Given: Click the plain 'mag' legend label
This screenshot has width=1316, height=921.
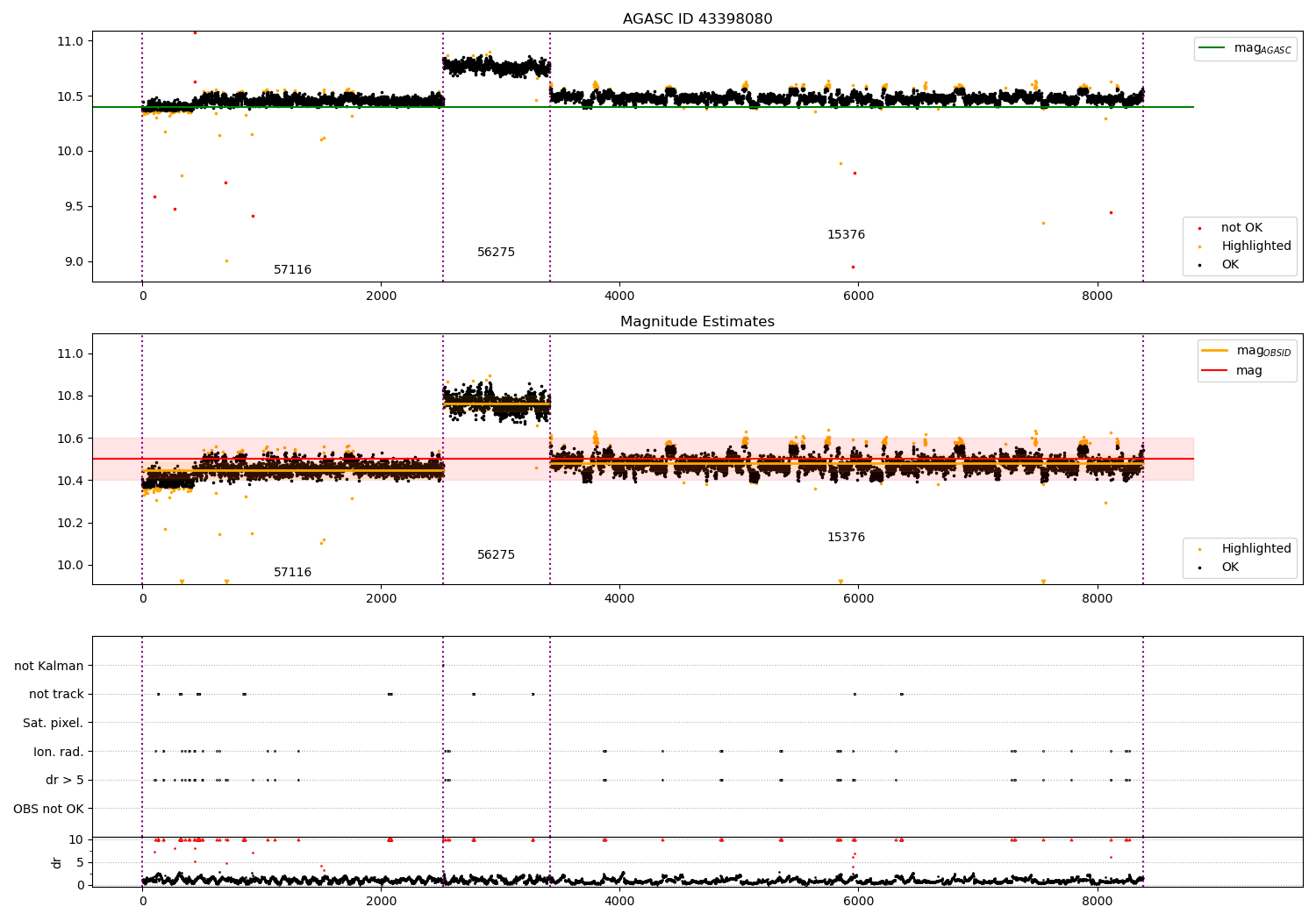Looking at the screenshot, I should pyautogui.click(x=1249, y=371).
